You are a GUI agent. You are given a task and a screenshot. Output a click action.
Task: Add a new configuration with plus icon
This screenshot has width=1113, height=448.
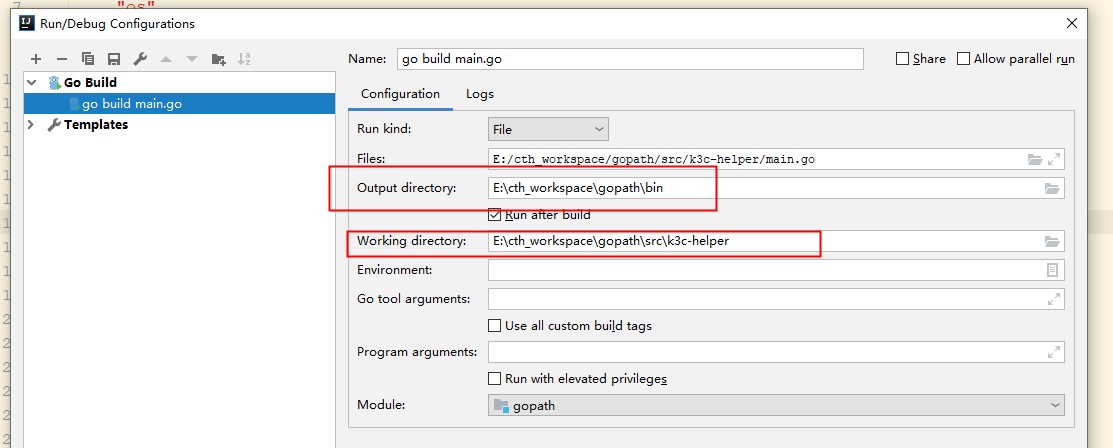36,59
